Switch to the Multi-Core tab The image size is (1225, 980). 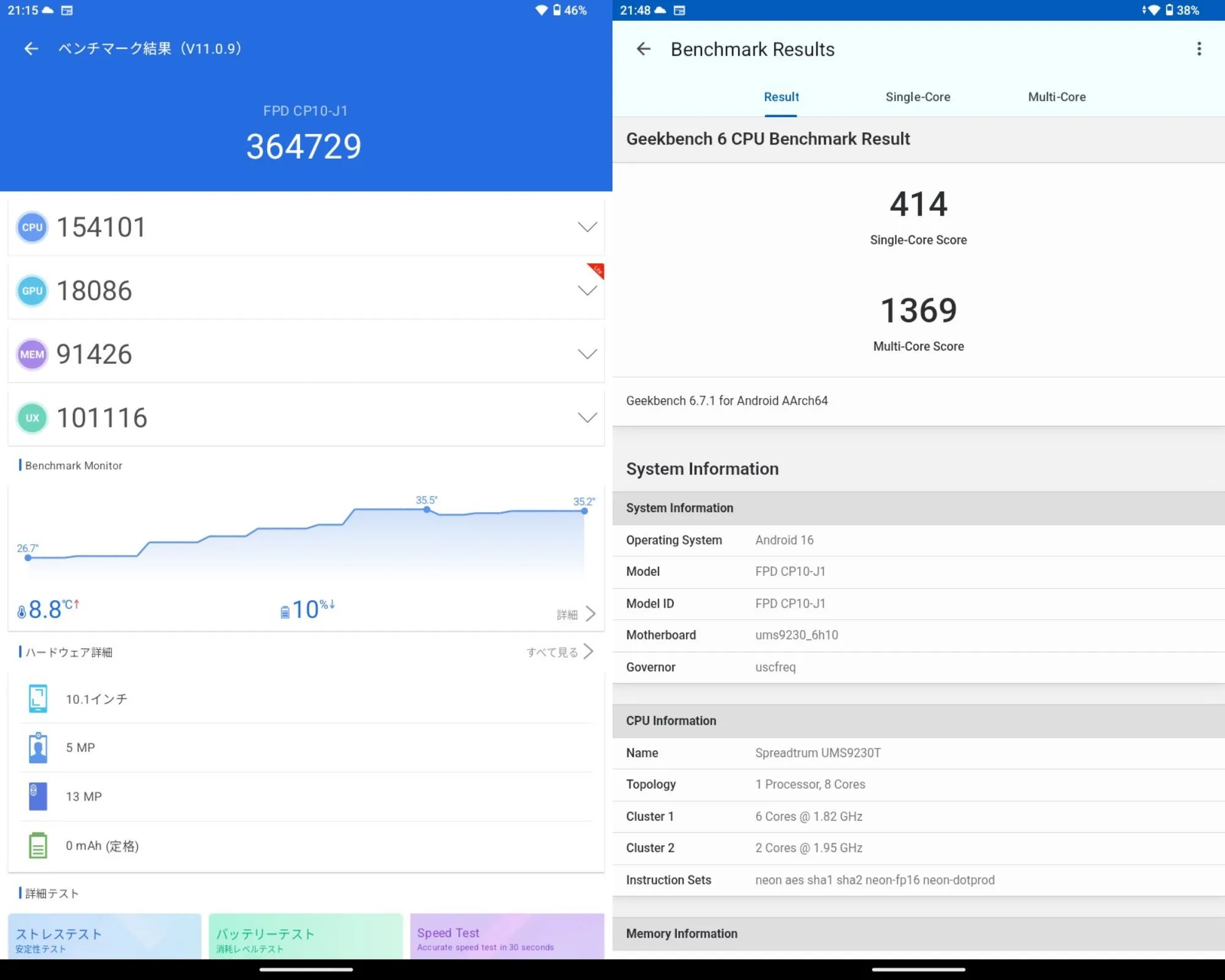pyautogui.click(x=1057, y=97)
